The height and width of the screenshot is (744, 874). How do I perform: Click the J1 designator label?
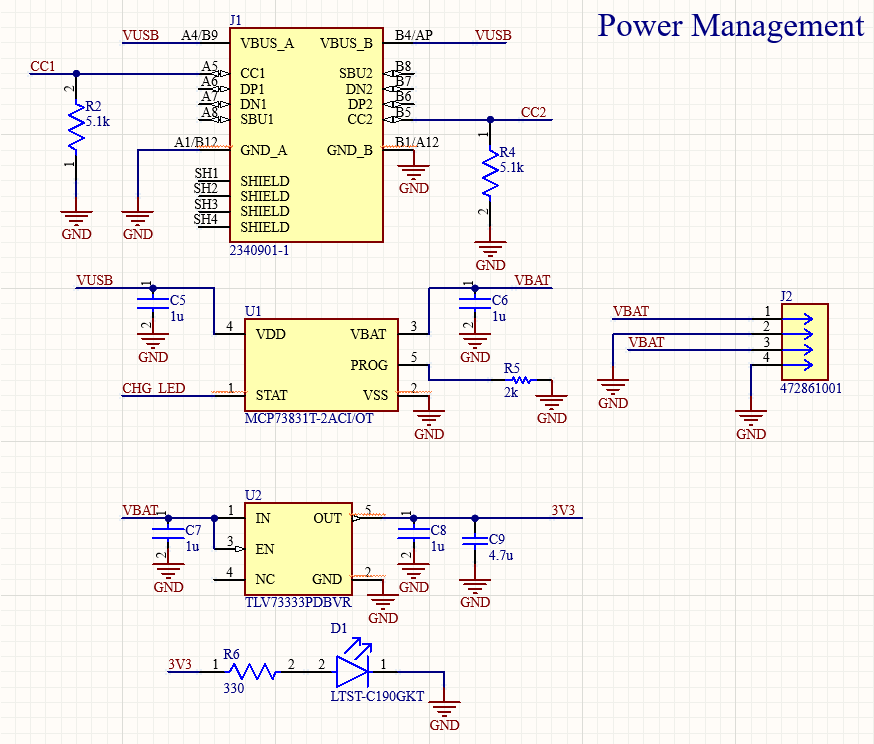point(235,21)
